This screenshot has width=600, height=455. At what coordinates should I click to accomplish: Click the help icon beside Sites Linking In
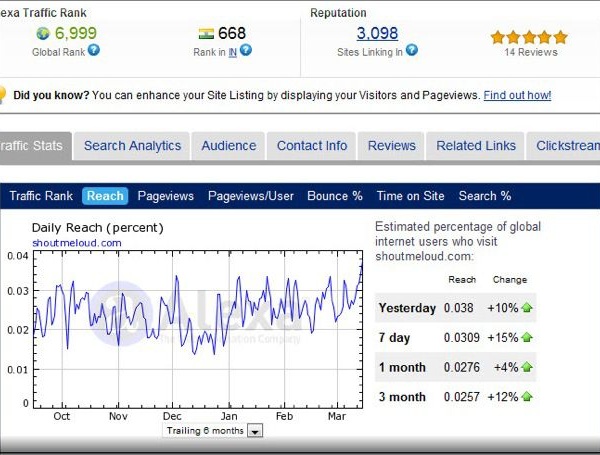pos(411,50)
